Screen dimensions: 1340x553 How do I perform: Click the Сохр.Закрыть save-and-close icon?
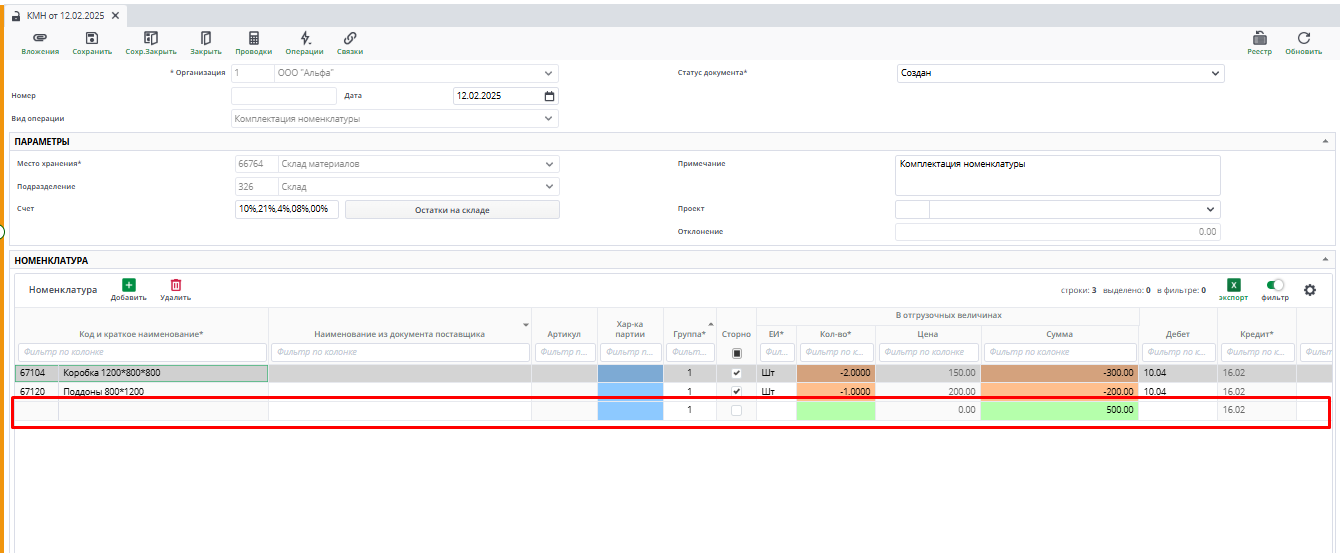click(151, 38)
